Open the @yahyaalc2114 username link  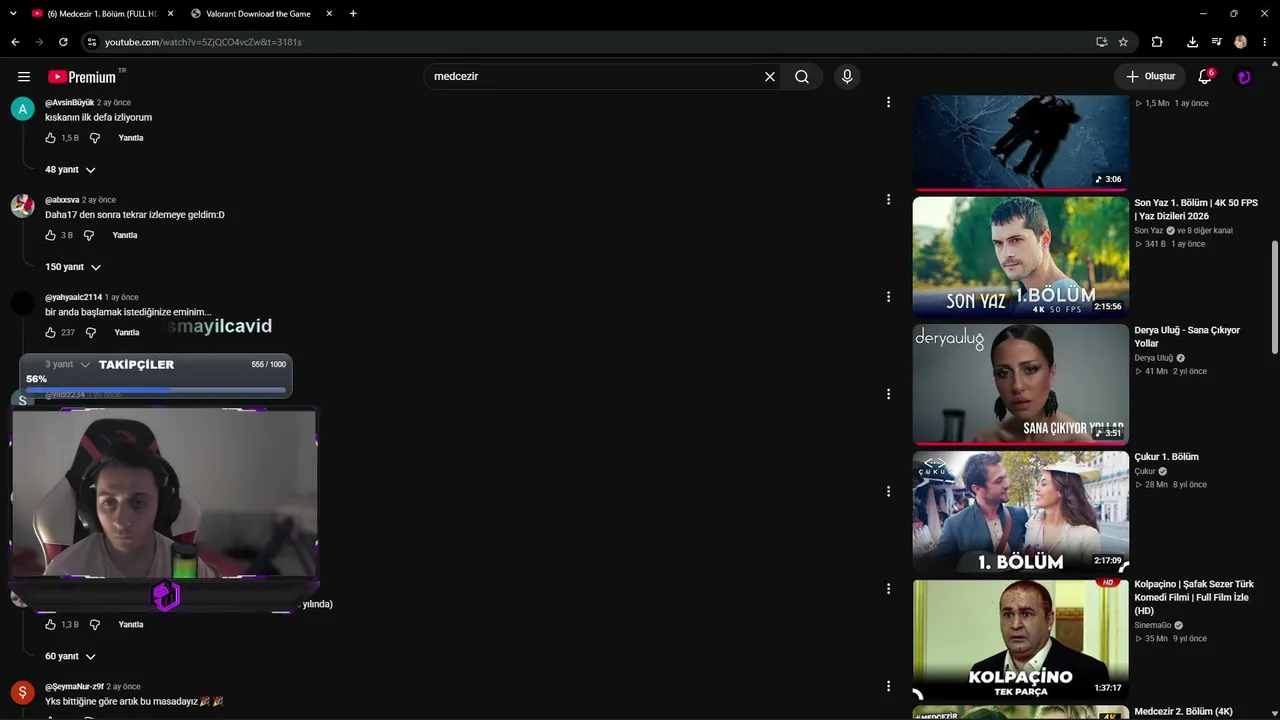click(x=73, y=297)
